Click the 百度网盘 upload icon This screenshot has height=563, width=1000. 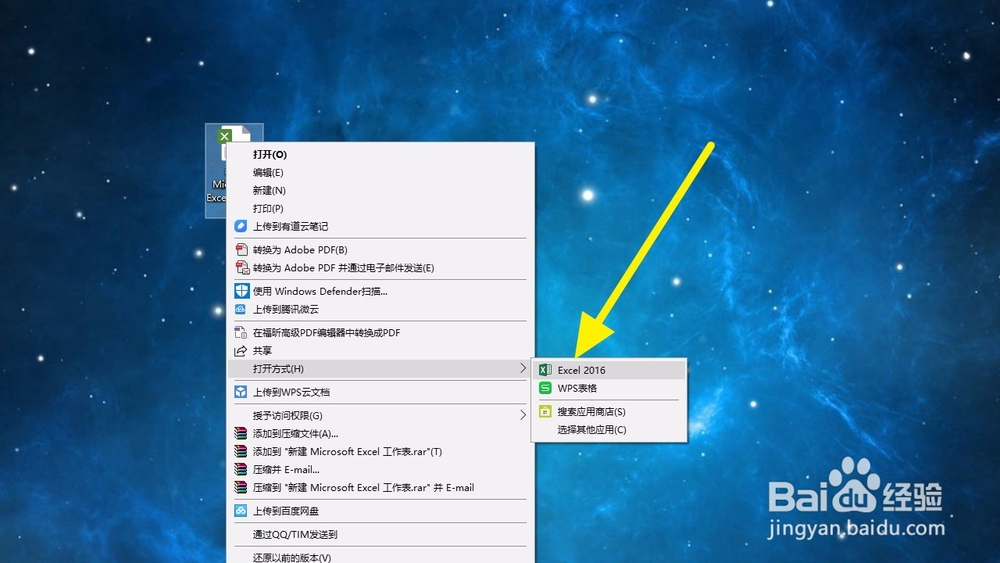point(240,511)
